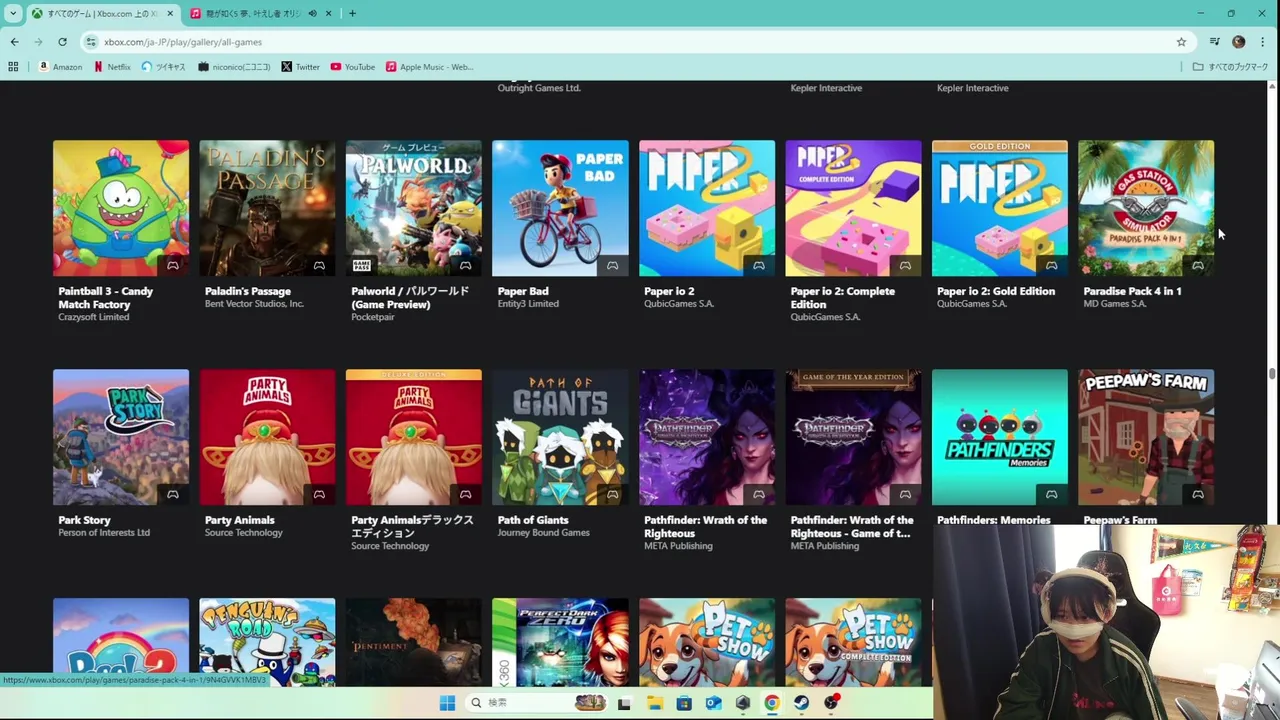The image size is (1280, 720).
Task: Click the Park Story title text
Action: point(84,520)
